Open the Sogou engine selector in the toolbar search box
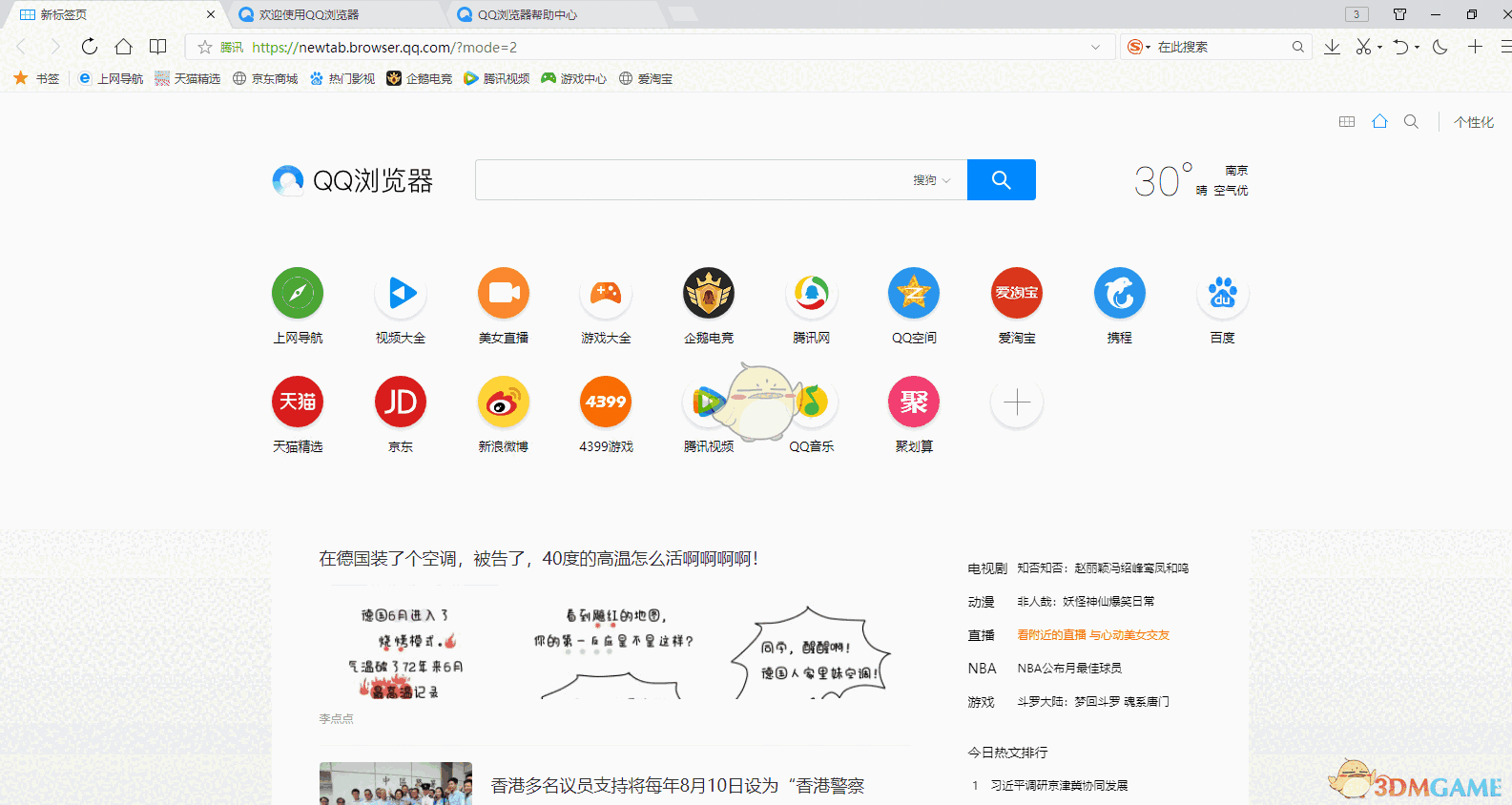1512x805 pixels. tap(1139, 47)
